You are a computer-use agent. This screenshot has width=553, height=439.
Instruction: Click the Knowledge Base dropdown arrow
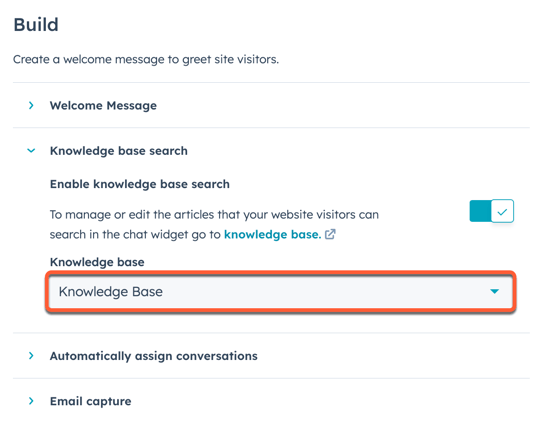click(x=494, y=292)
